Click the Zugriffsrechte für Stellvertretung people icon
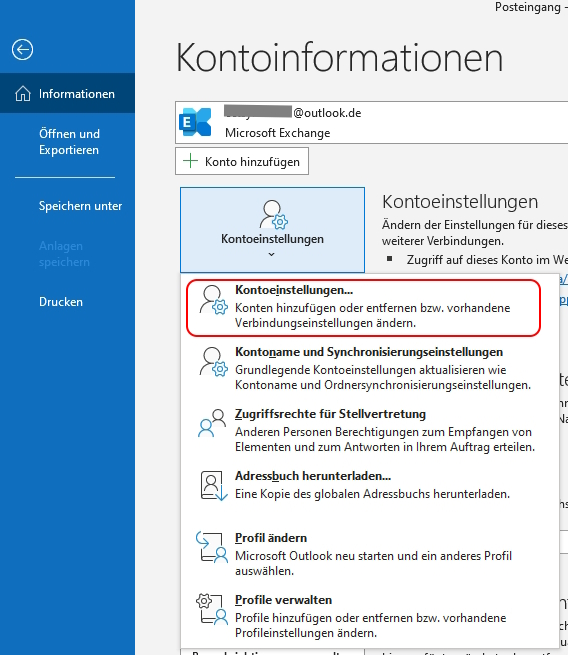Viewport: 568px width, 655px height. (x=212, y=423)
